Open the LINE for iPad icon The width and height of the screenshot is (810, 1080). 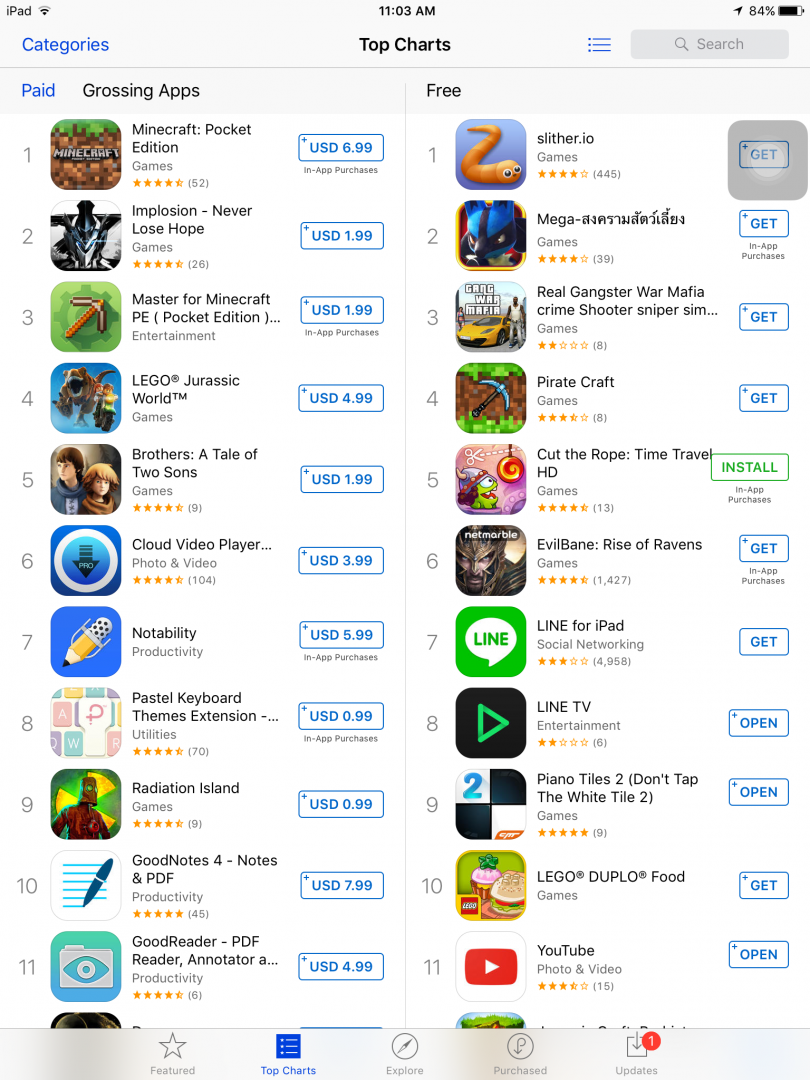pos(491,642)
